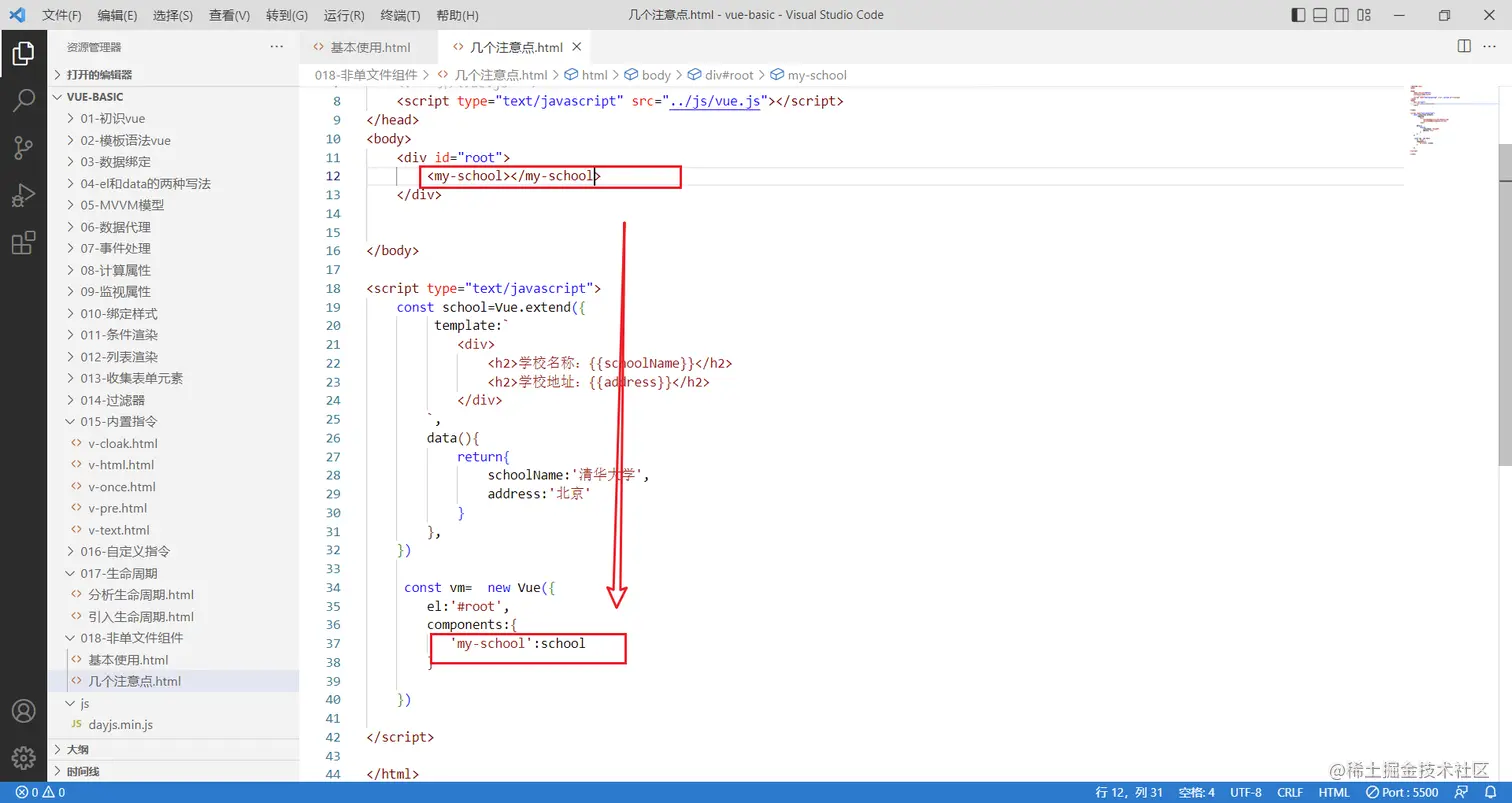The width and height of the screenshot is (1512, 803).
Task: Open the 编辑(E) menu
Action: click(117, 15)
